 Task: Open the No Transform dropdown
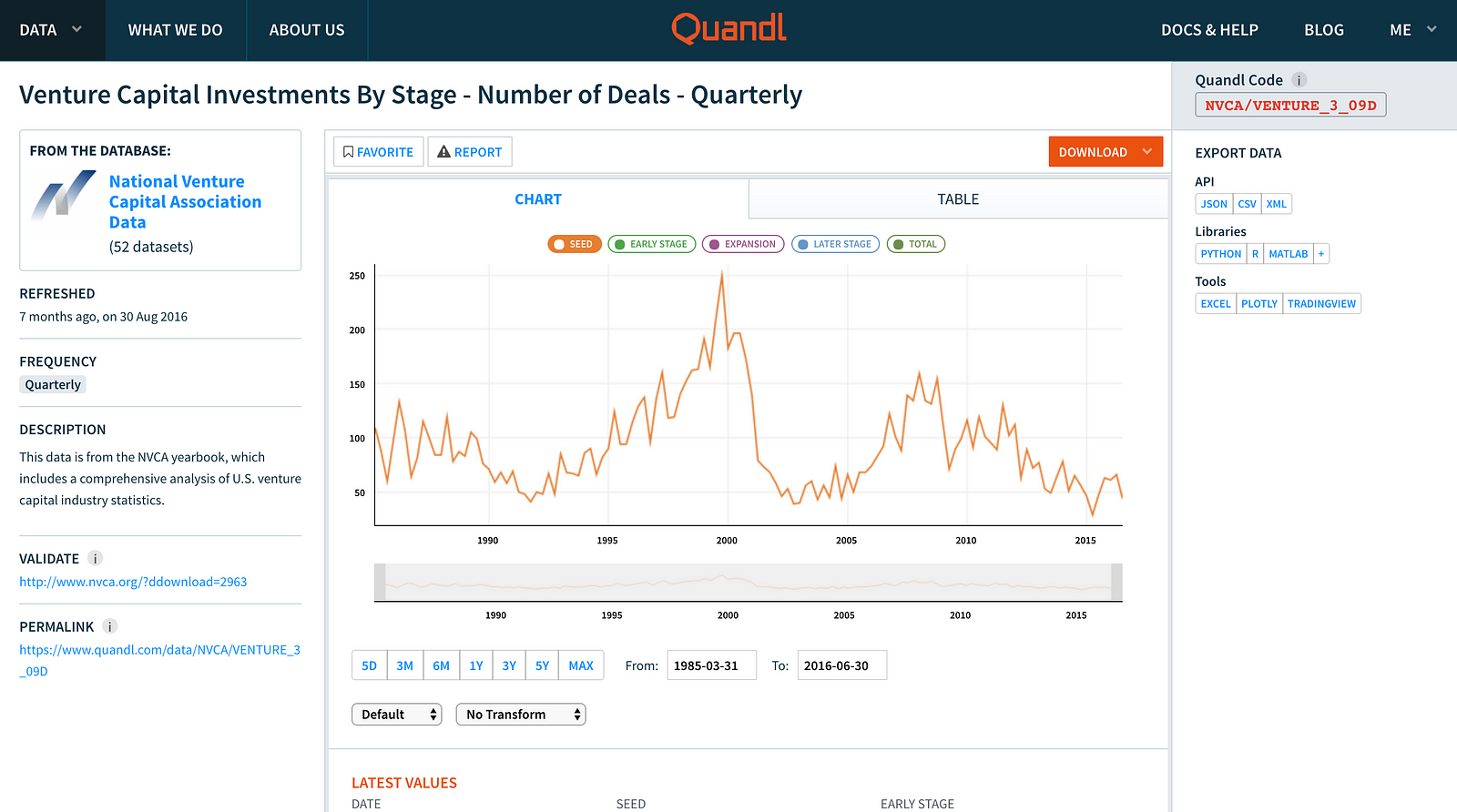521,715
